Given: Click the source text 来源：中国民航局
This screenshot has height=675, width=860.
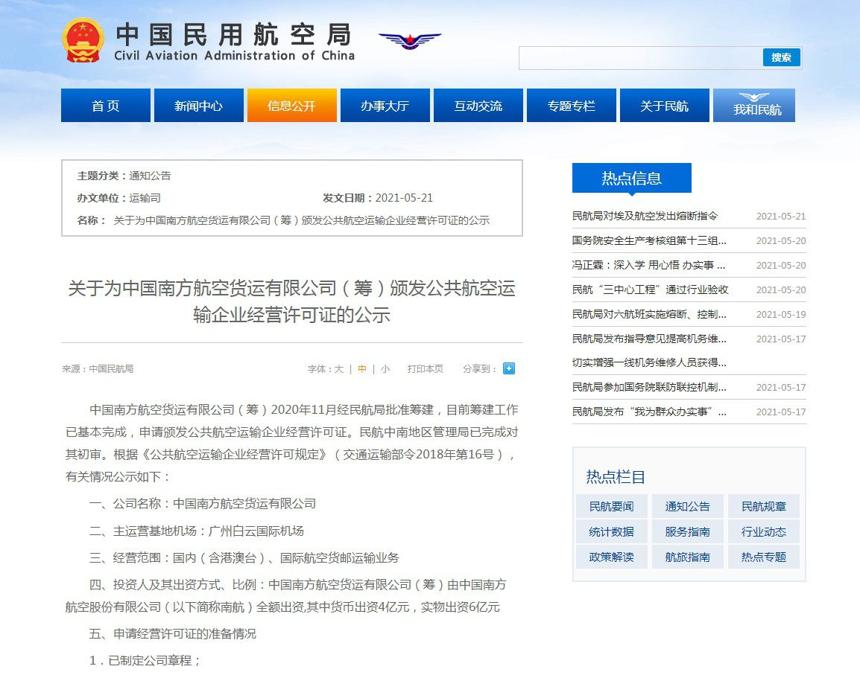Looking at the screenshot, I should pos(98,369).
